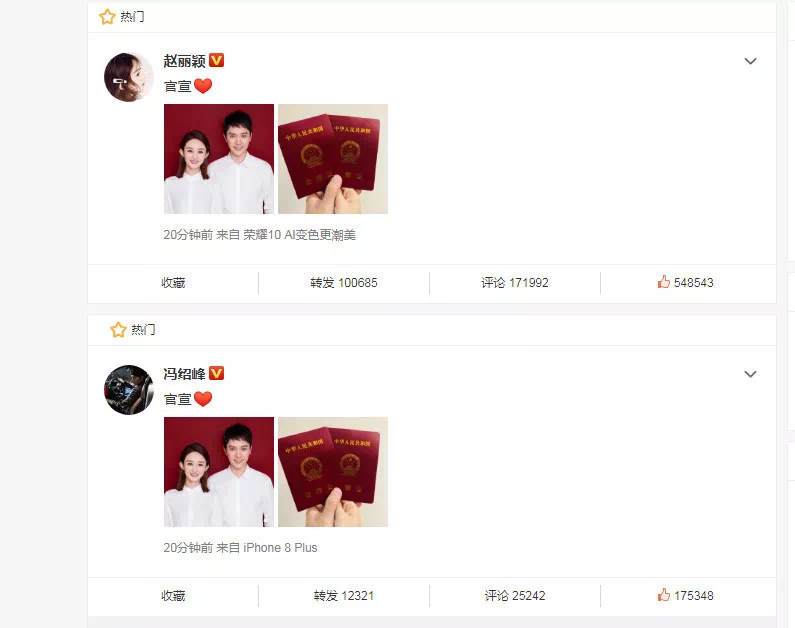Expand options chevron on 赵丽颖's post

[750, 61]
